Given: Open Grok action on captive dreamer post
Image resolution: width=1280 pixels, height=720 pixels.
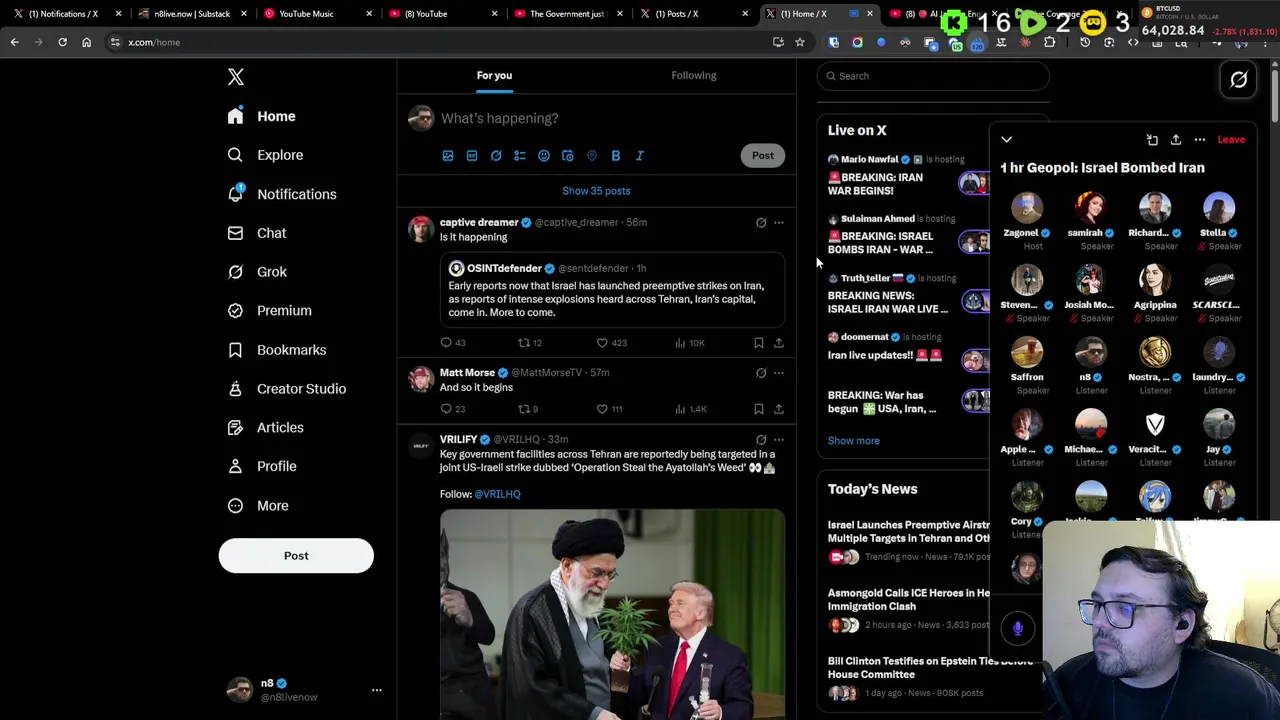Looking at the screenshot, I should click(761, 223).
